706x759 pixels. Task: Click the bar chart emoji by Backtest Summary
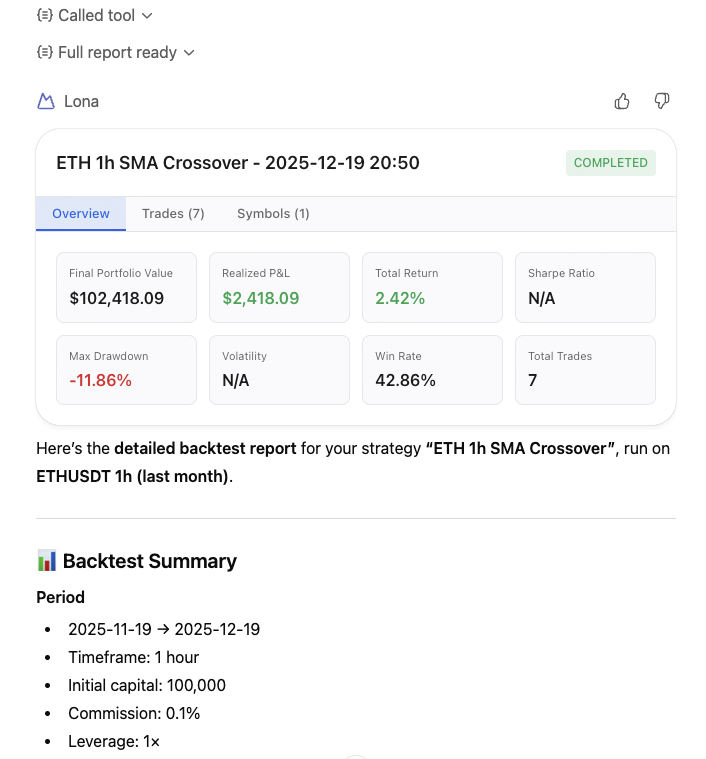47,561
